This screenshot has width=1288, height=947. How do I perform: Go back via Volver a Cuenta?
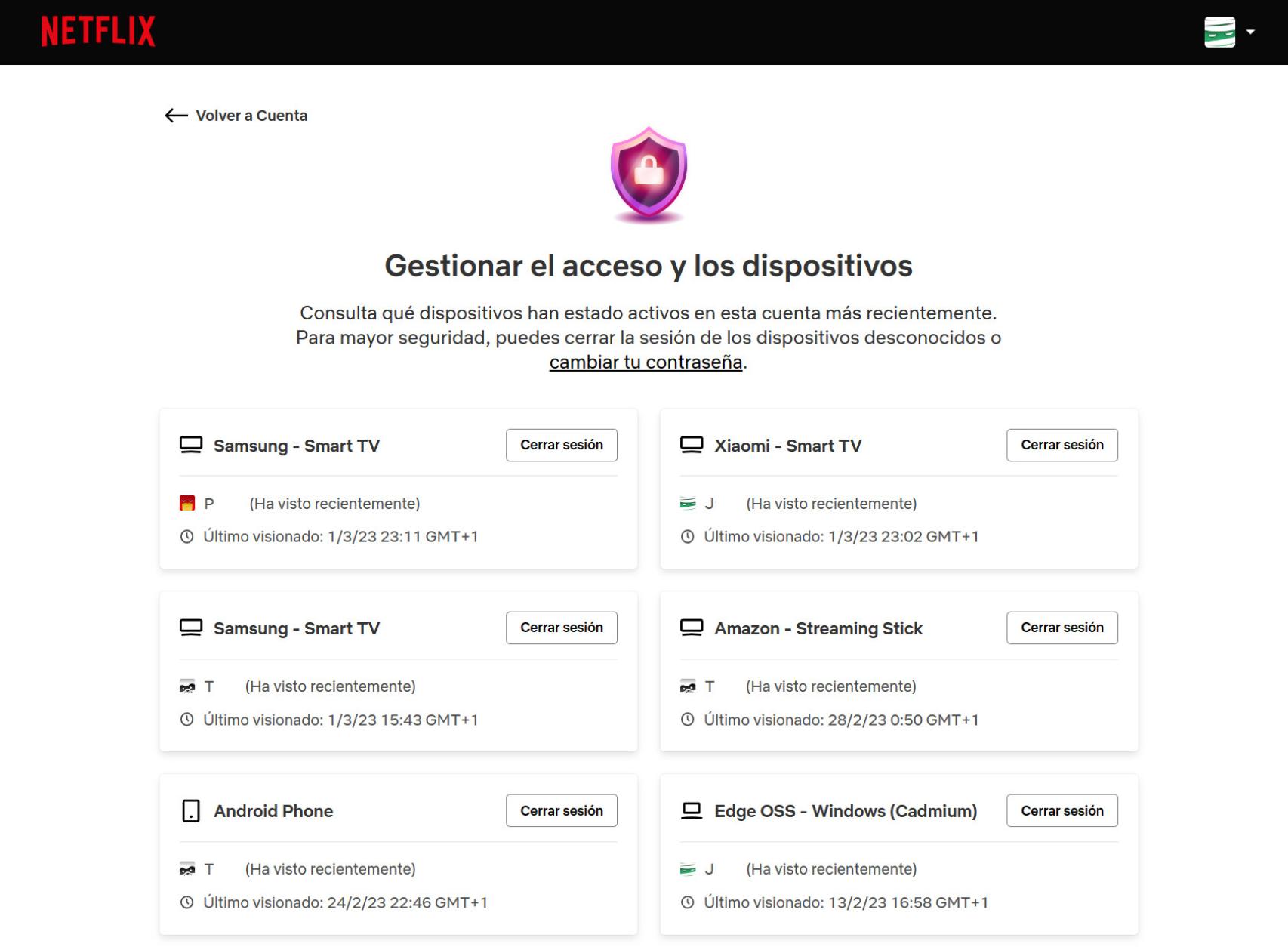pos(251,116)
